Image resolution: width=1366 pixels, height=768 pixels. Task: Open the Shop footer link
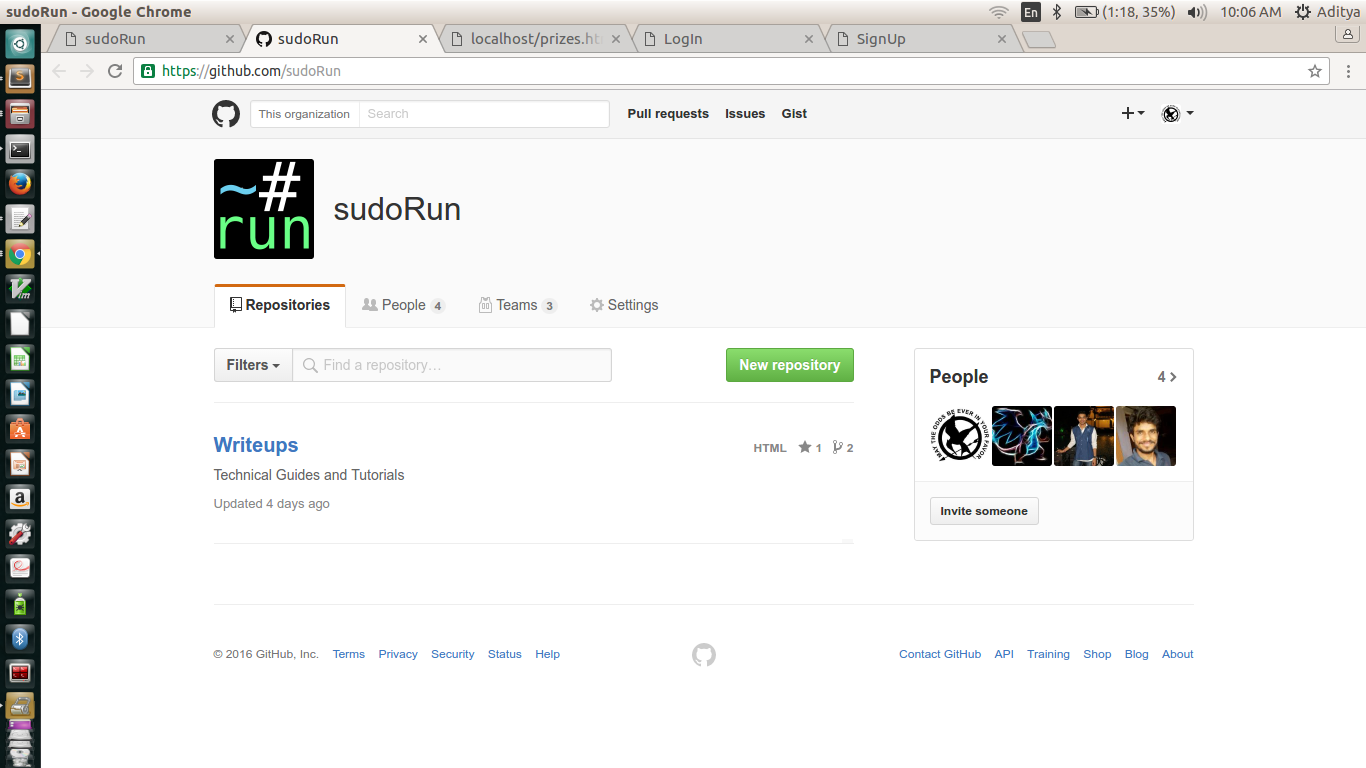point(1097,654)
